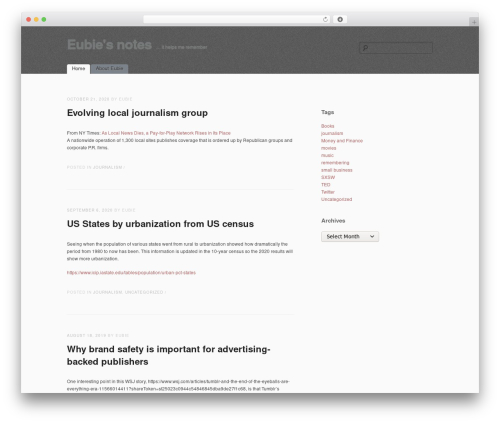This screenshot has height=423, width=500.
Task: Click the Tags sidebar heading
Action: 328,112
